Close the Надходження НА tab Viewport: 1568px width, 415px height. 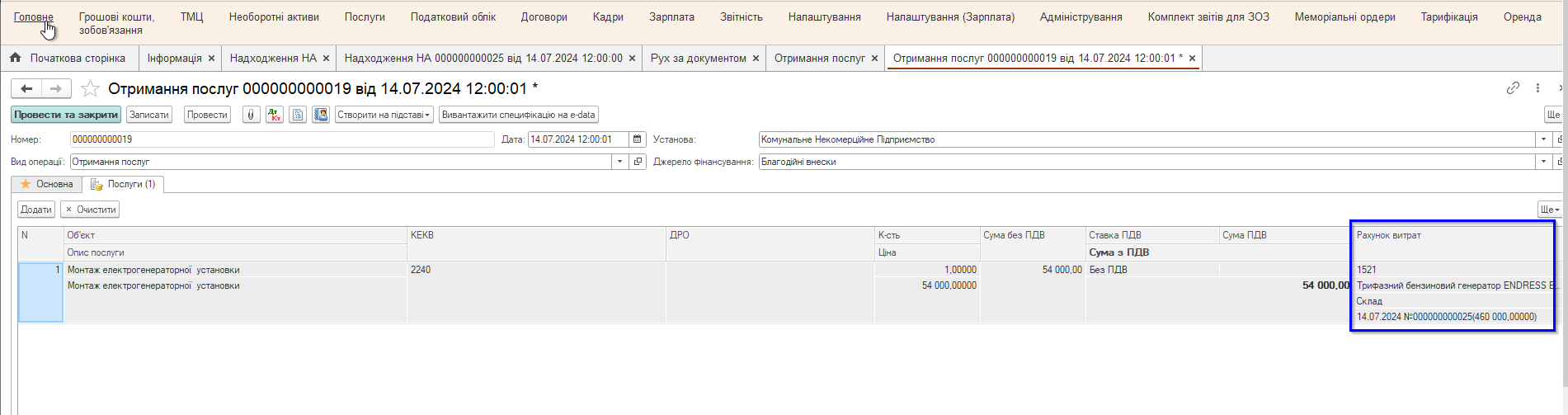pyautogui.click(x=326, y=59)
